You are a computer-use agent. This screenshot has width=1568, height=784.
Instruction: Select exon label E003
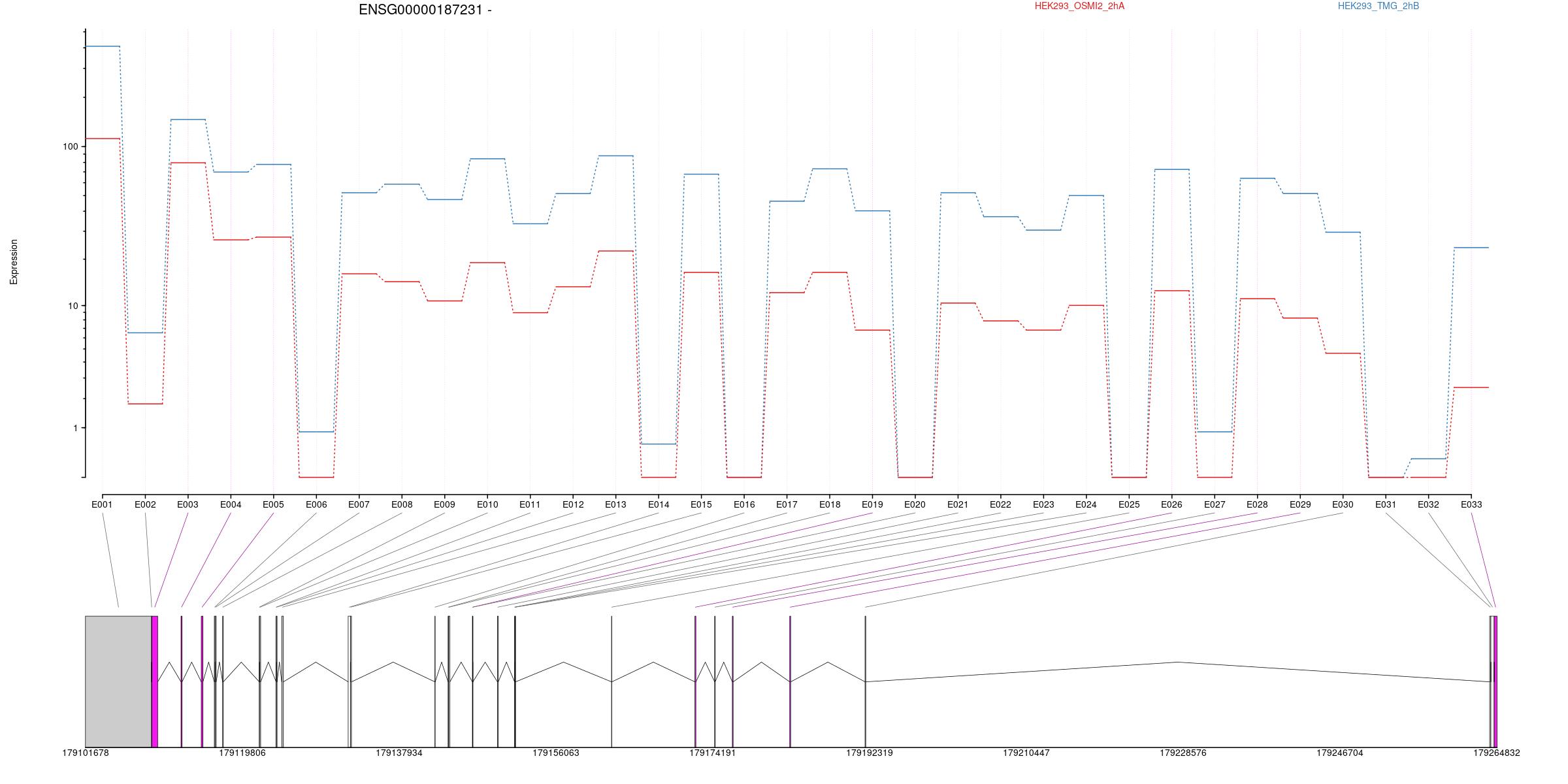188,504
